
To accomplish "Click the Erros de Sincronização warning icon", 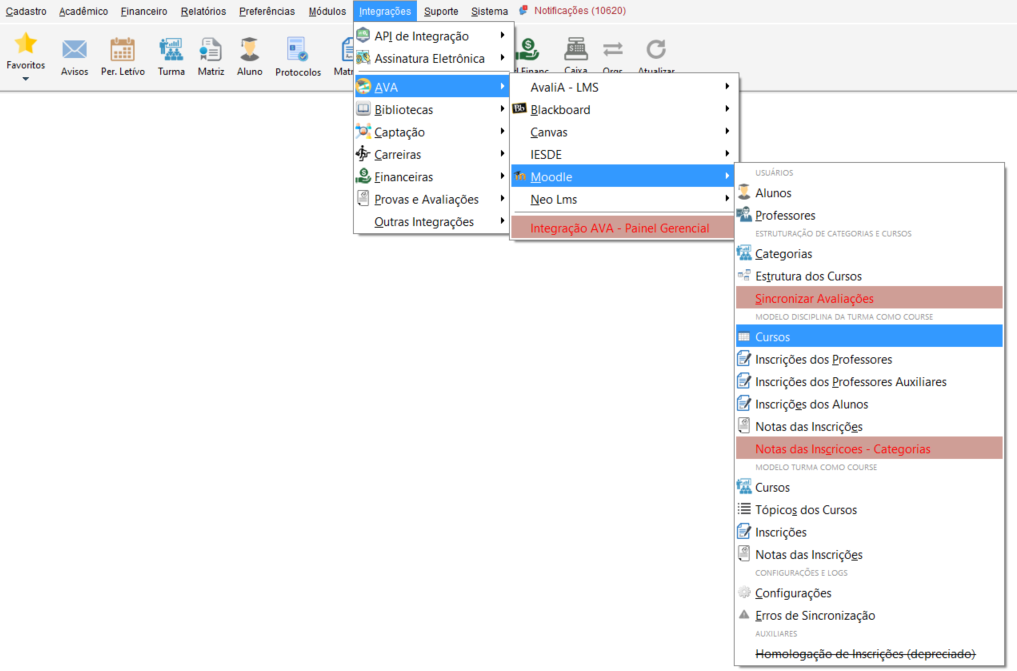I will (x=744, y=615).
